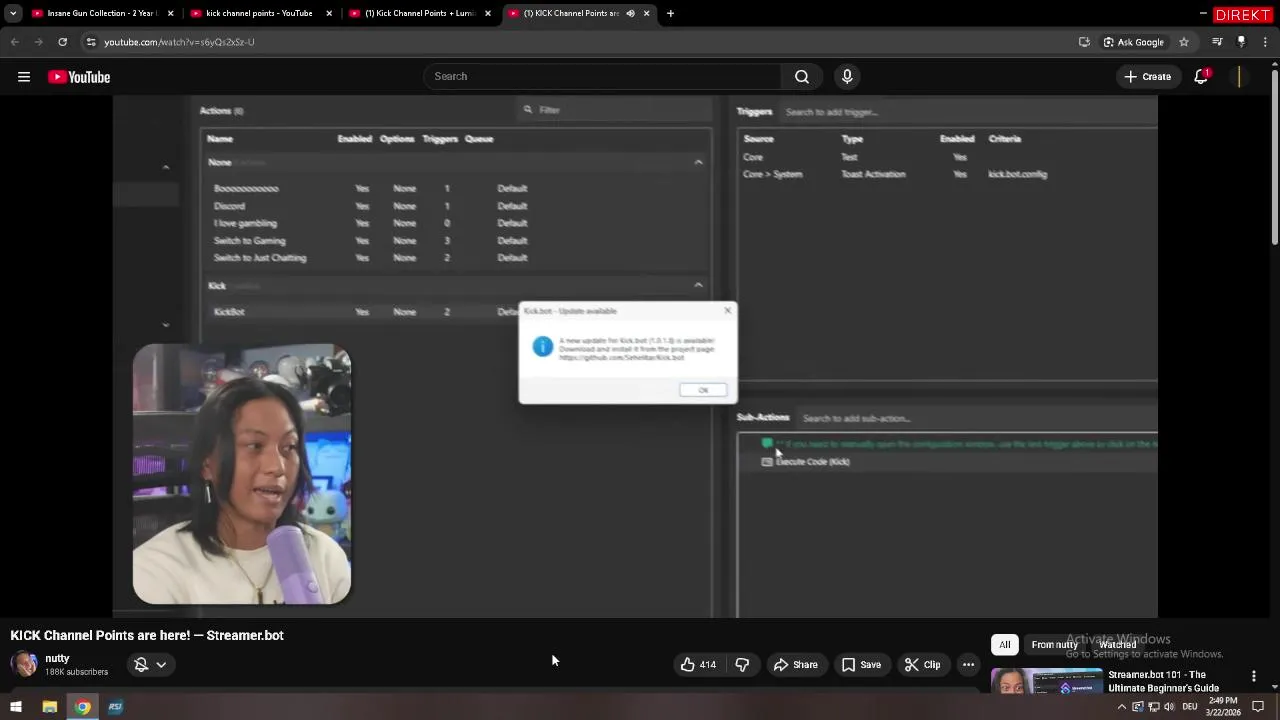Open Streamer.bot 101 video thumbnail
This screenshot has width=1280, height=720.
pos(1047,681)
